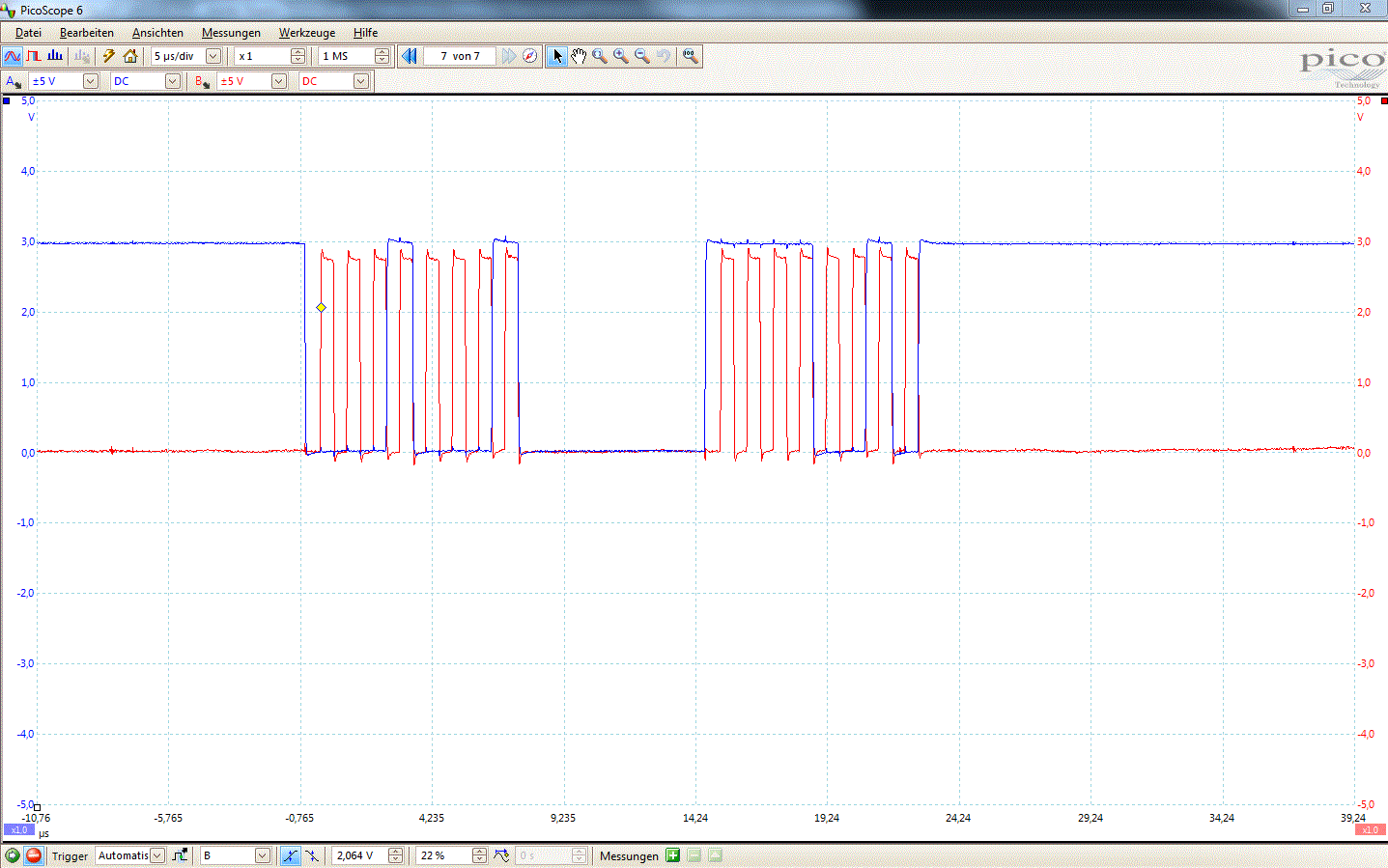Switch to scope mode icon
This screenshot has height=868, width=1388.
[13, 56]
